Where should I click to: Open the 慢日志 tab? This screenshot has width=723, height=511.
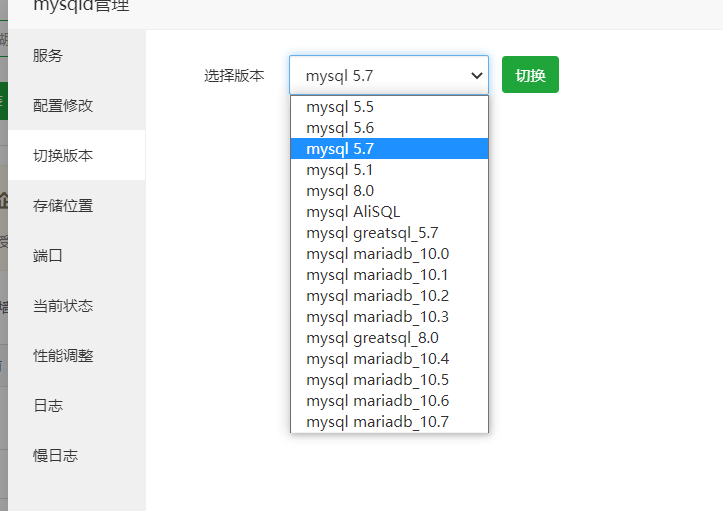point(77,455)
